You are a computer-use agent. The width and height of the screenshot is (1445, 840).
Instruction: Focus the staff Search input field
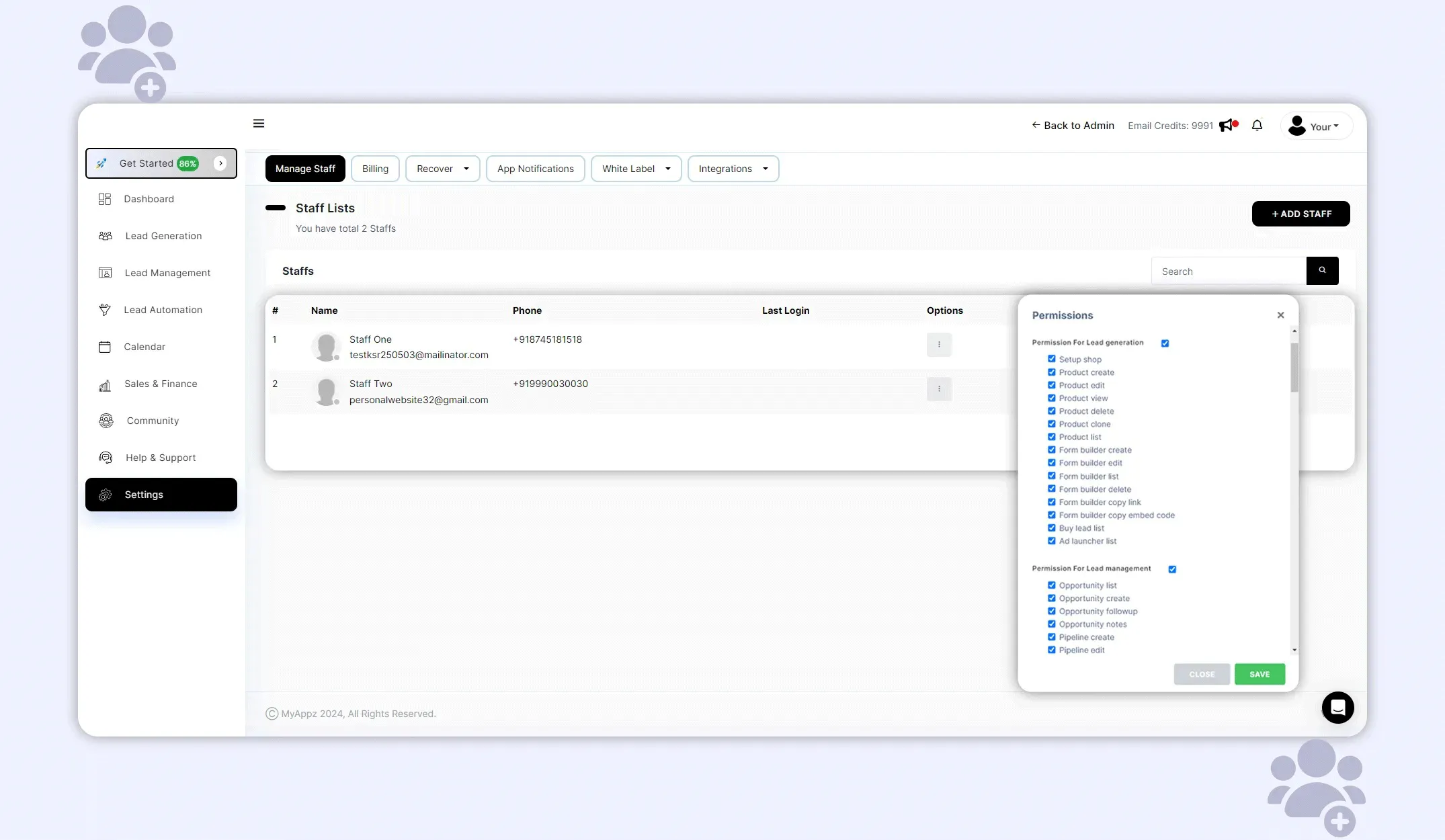(1229, 271)
